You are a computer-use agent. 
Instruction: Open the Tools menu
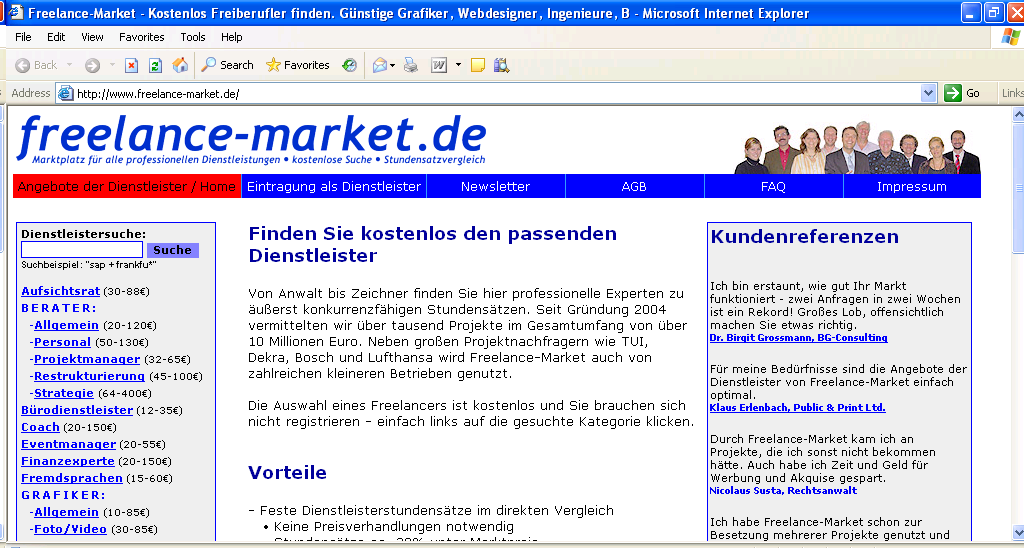click(x=193, y=37)
